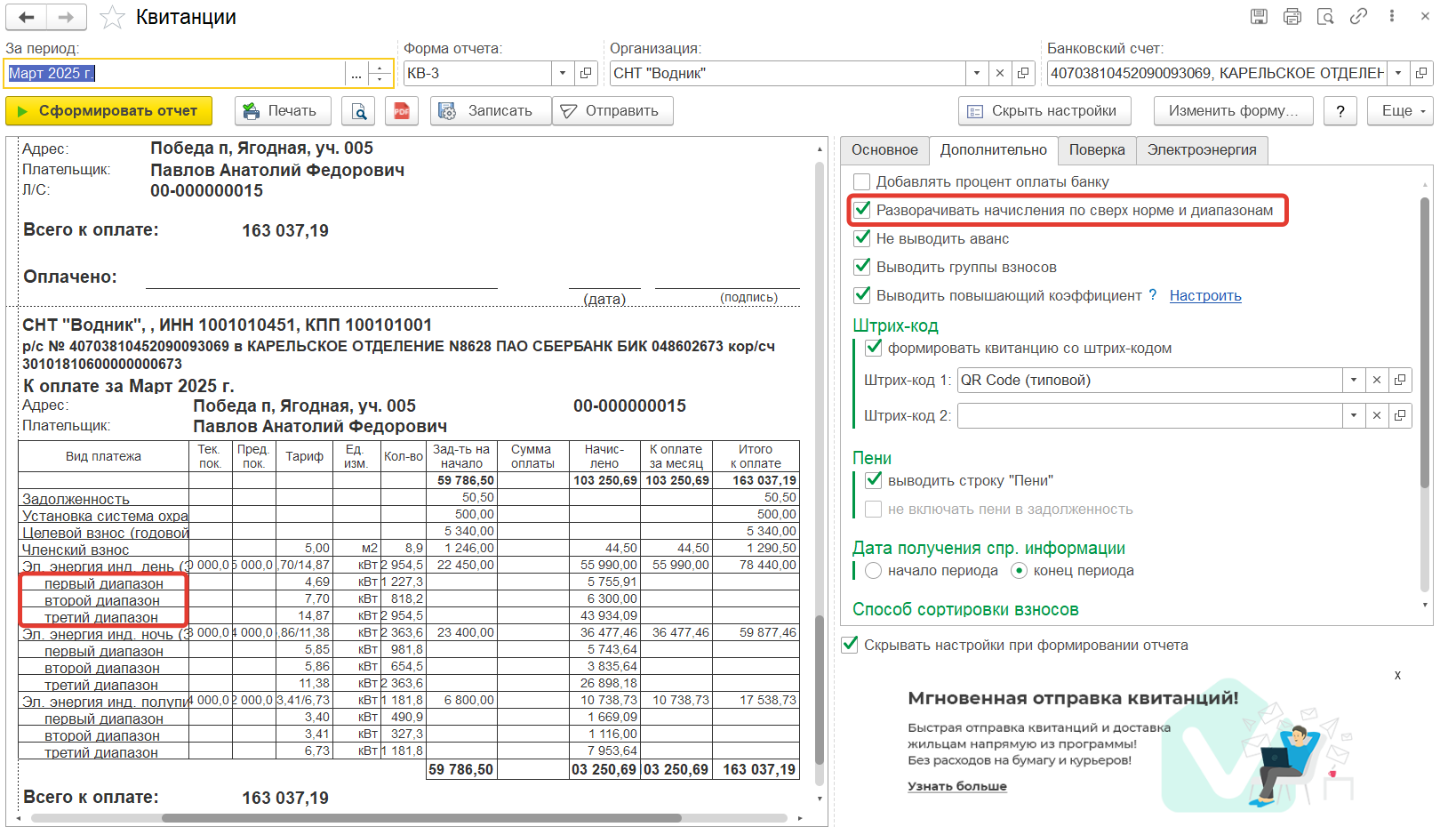1456x835 pixels.
Task: Open the three-dot more menu in title bar
Action: pyautogui.click(x=1392, y=16)
